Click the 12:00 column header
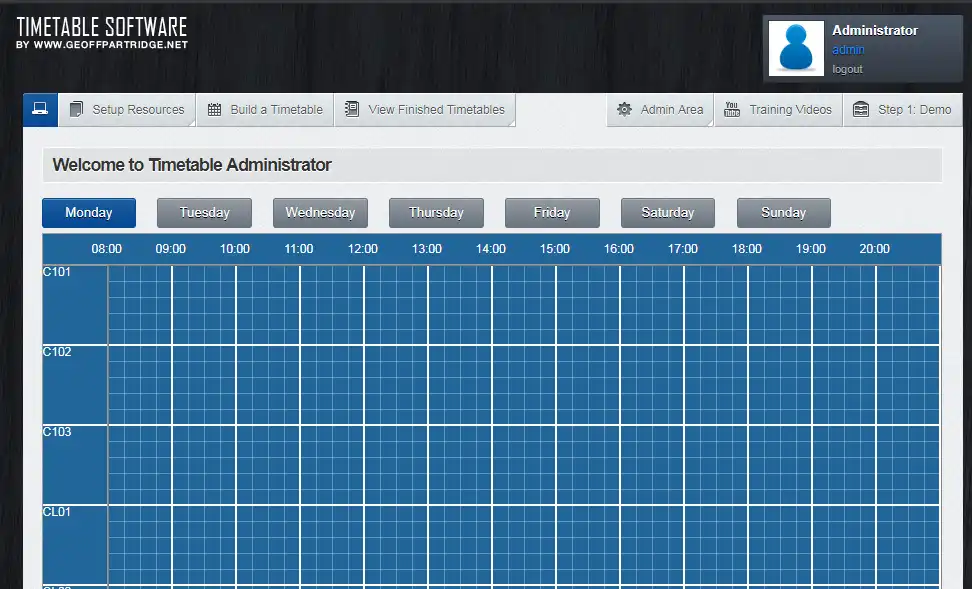This screenshot has width=972, height=589. 362,248
